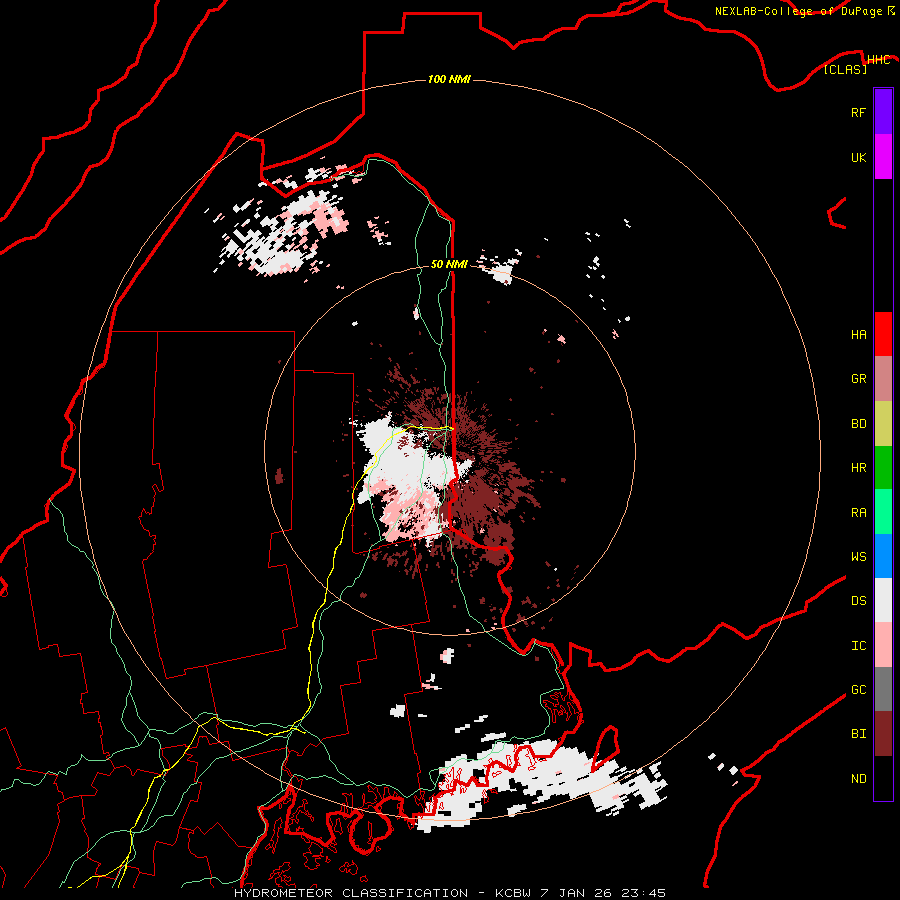This screenshot has width=900, height=900.
Task: Click the KCBW radar site identifier
Action: coord(513,893)
